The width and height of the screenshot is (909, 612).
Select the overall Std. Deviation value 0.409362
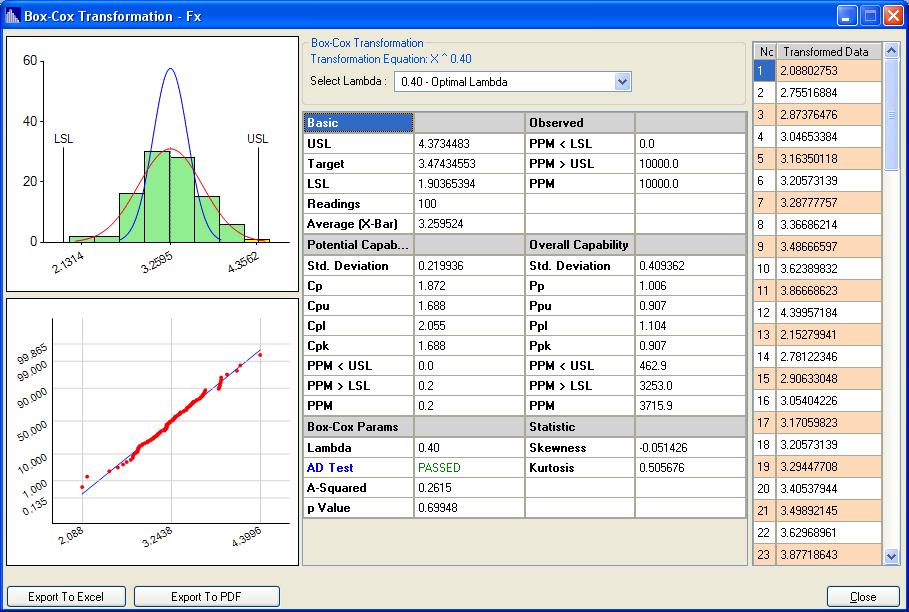click(x=690, y=266)
